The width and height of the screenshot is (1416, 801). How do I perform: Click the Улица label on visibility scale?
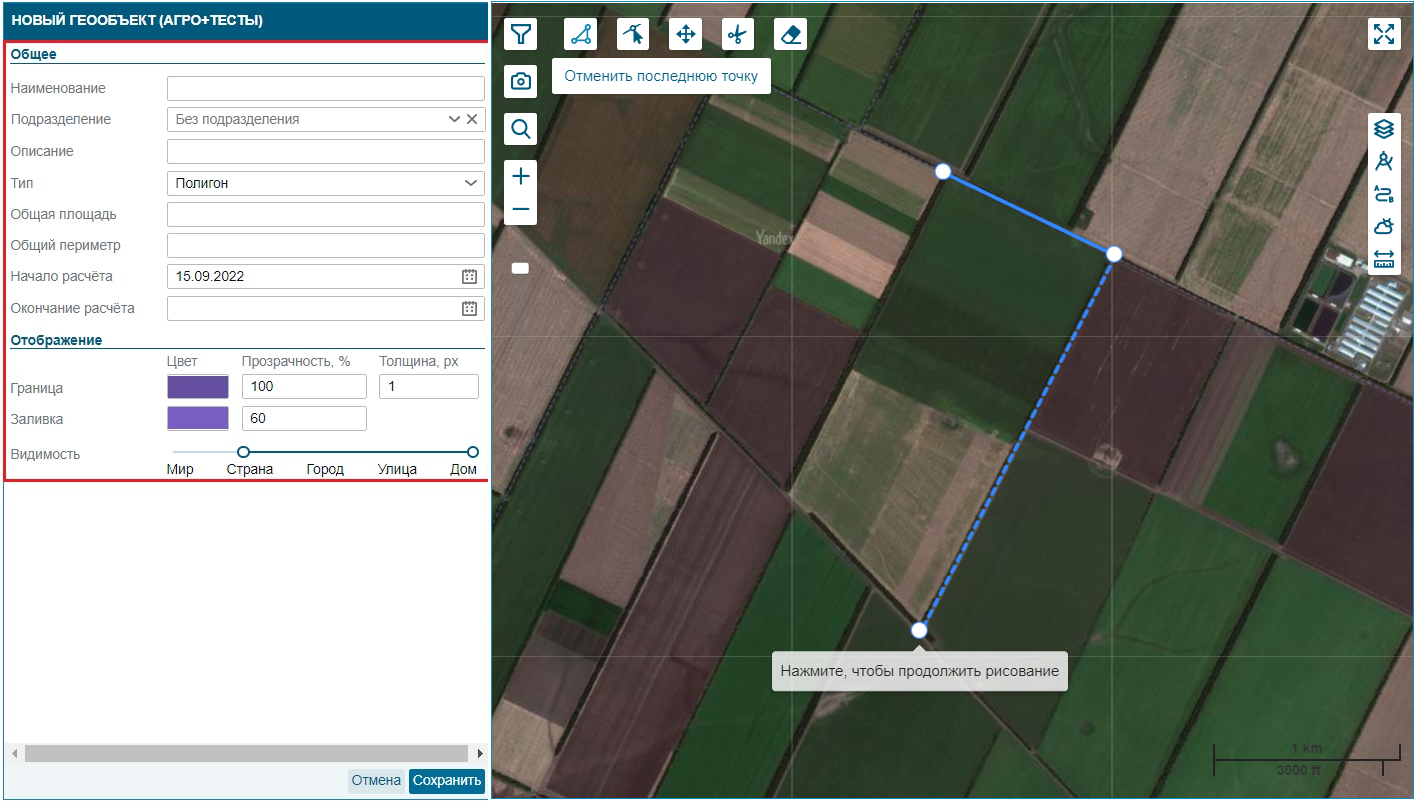coord(397,469)
